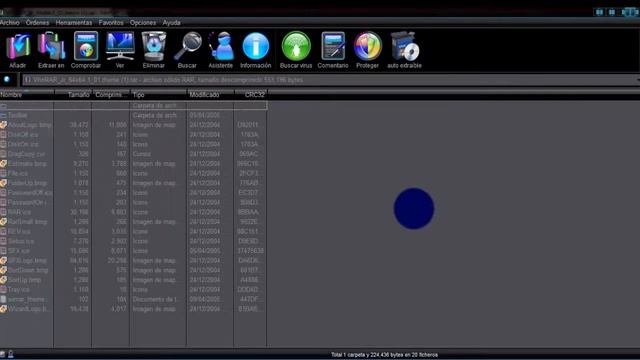This screenshot has height=360, width=640.
Task: Sort list by Tamaño column header
Action: pyautogui.click(x=73, y=95)
